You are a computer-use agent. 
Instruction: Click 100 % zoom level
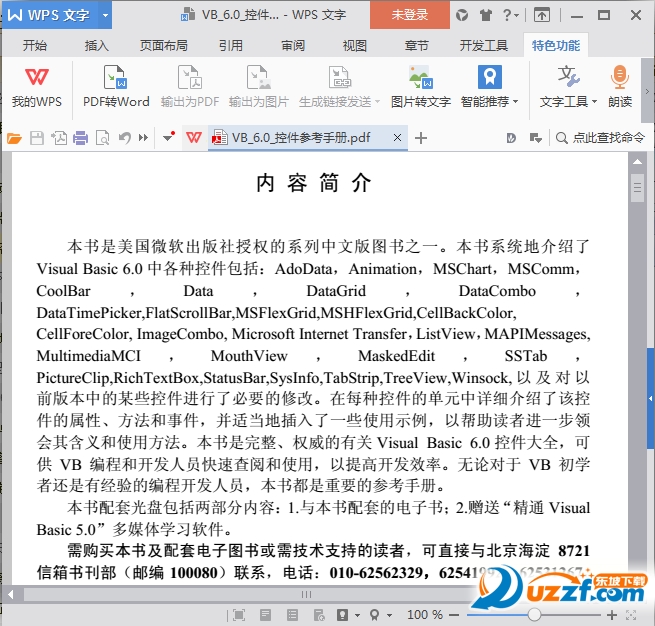click(424, 615)
